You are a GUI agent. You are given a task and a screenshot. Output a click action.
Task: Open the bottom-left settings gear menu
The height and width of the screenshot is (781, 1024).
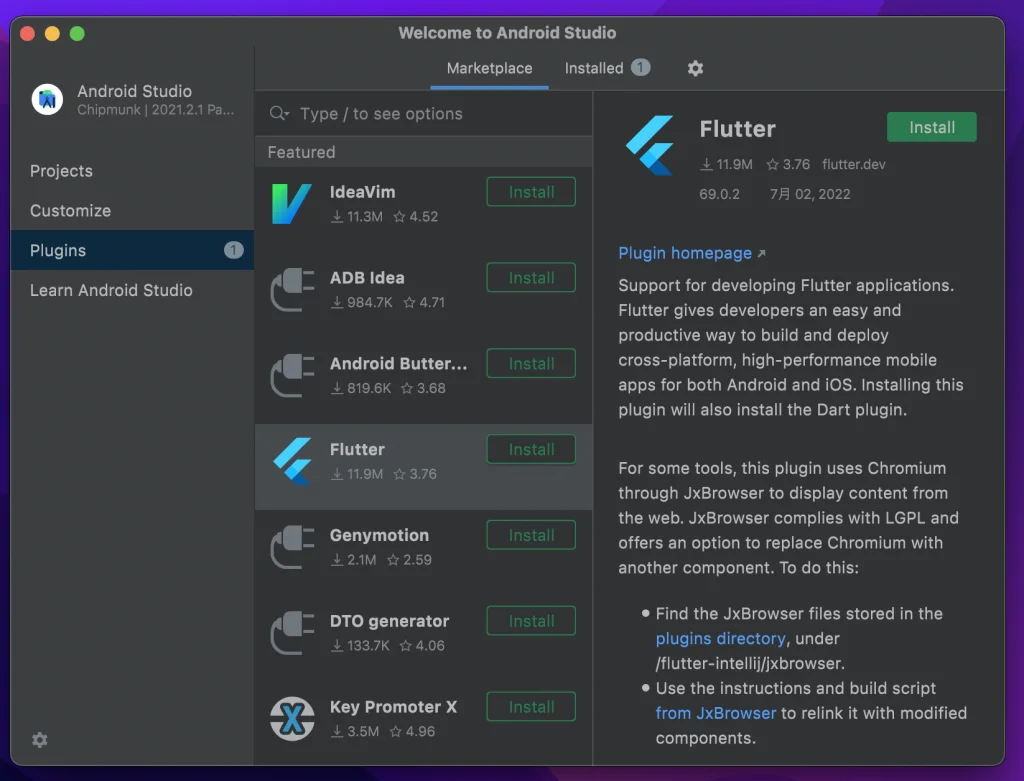coord(39,740)
